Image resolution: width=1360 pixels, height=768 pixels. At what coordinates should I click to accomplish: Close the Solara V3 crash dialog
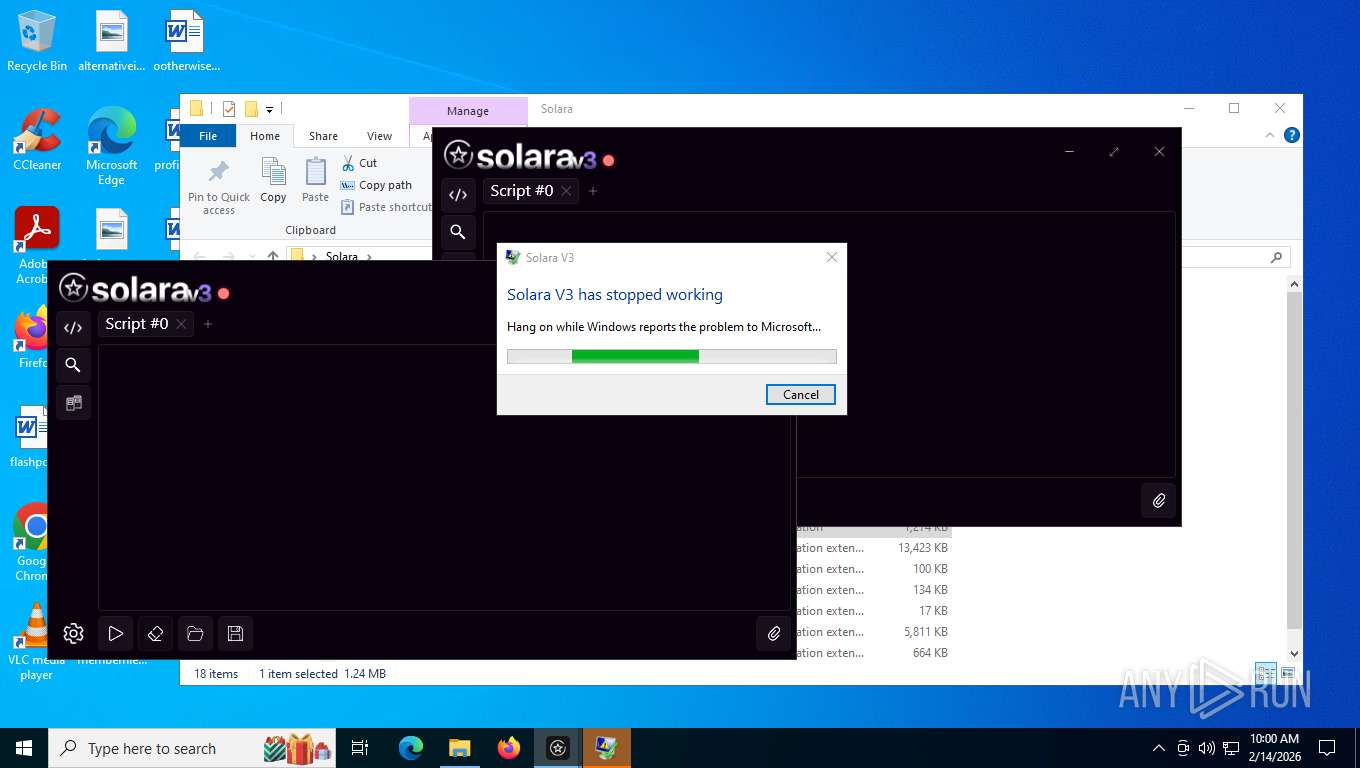831,257
